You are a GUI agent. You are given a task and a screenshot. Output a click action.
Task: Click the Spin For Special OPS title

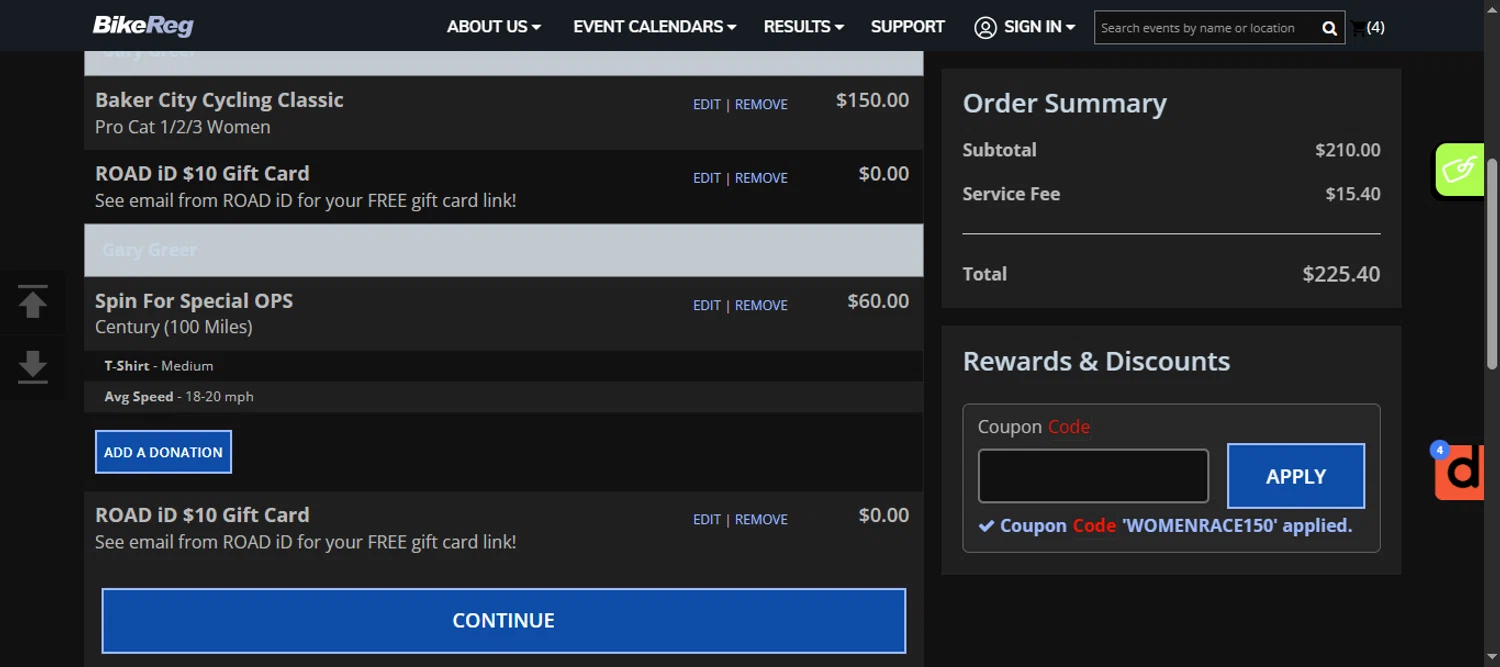194,301
